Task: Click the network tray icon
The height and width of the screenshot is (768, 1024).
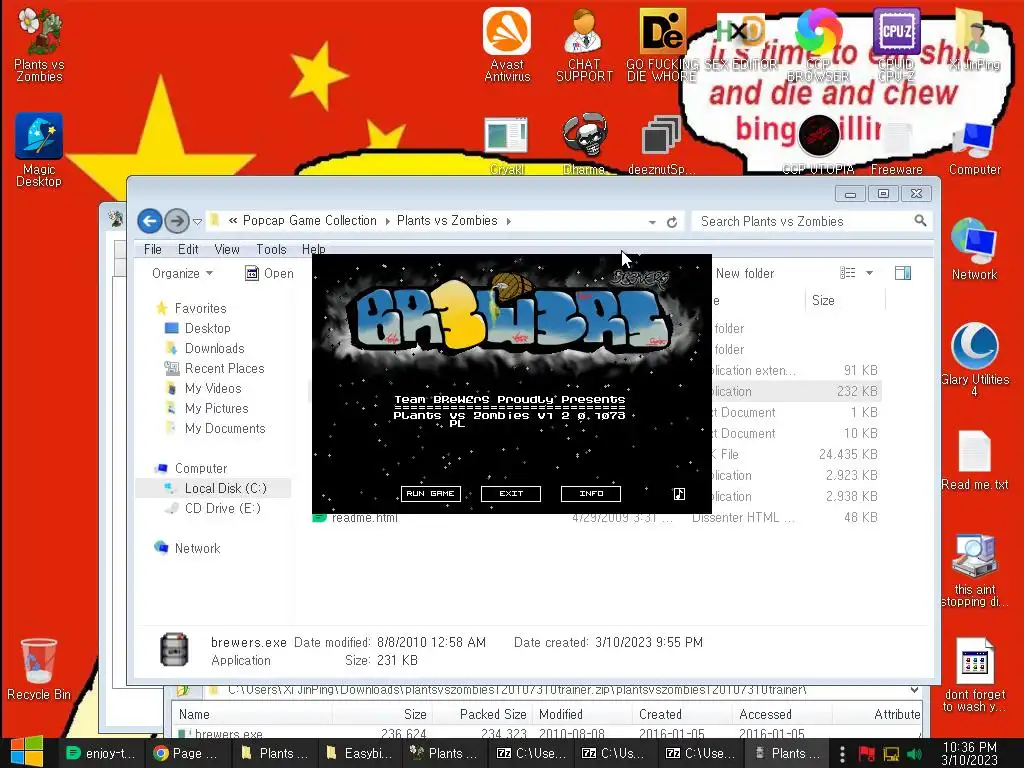Action: click(x=891, y=754)
